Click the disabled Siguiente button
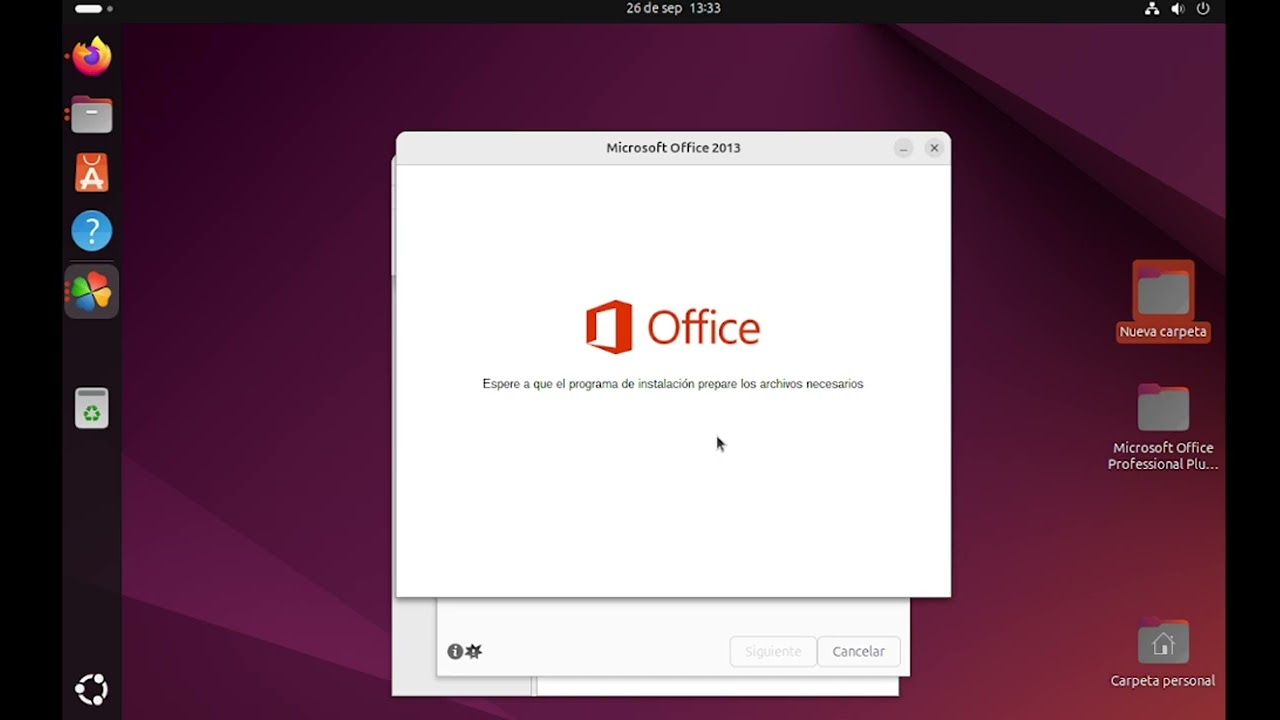This screenshot has height=720, width=1280. [773, 651]
